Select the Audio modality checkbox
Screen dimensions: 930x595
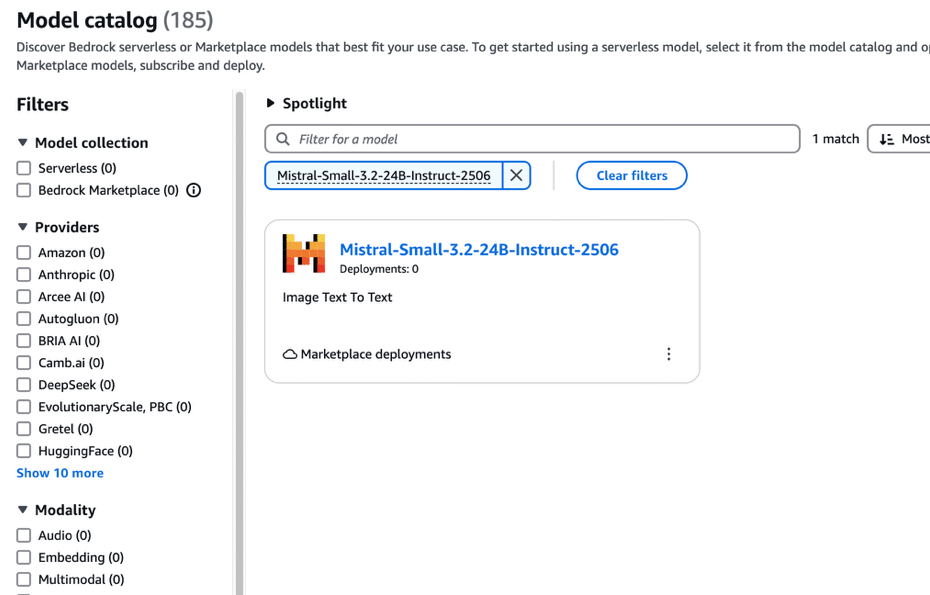point(24,536)
